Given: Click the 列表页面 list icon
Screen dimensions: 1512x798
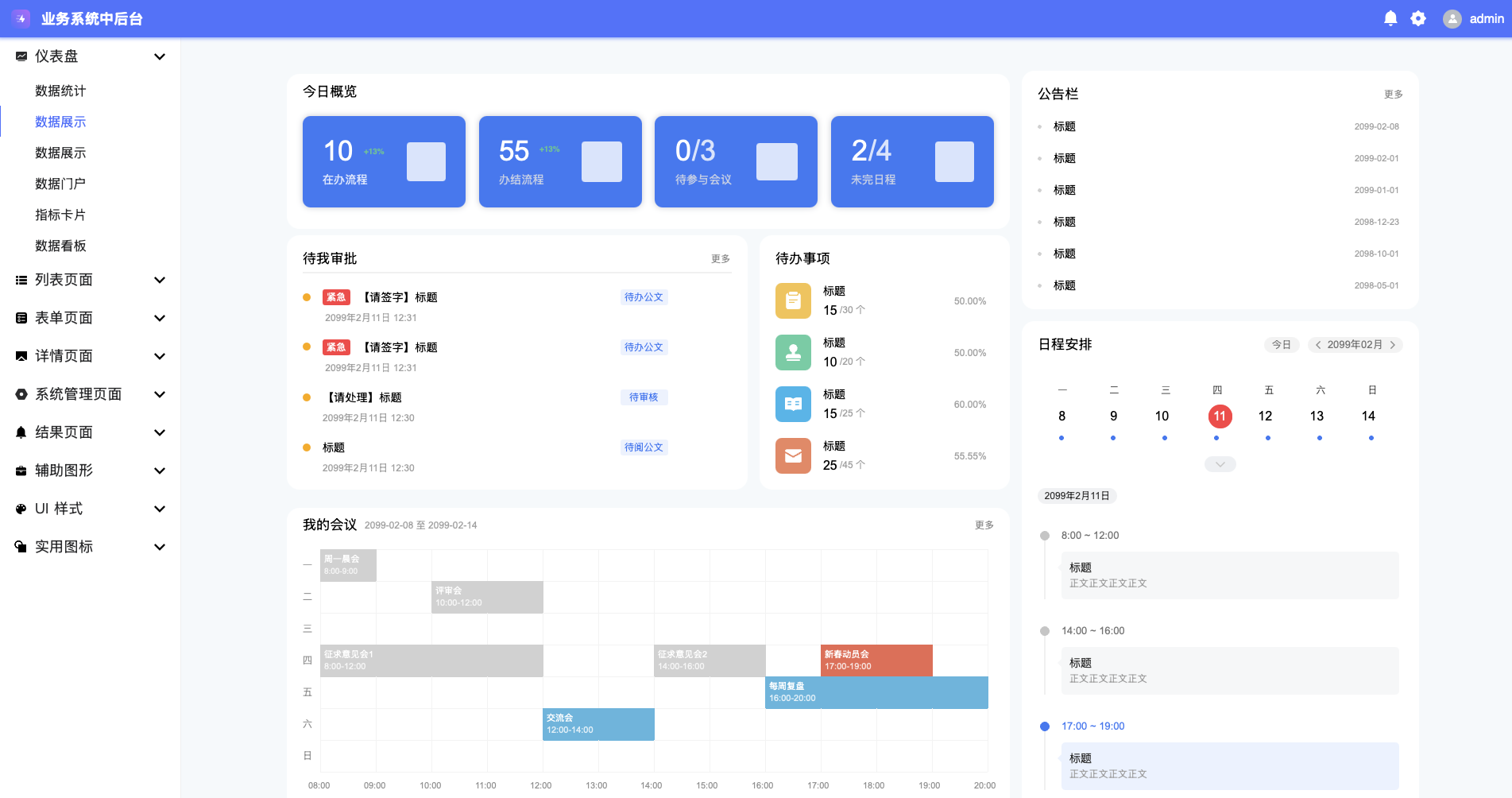Looking at the screenshot, I should (x=21, y=280).
